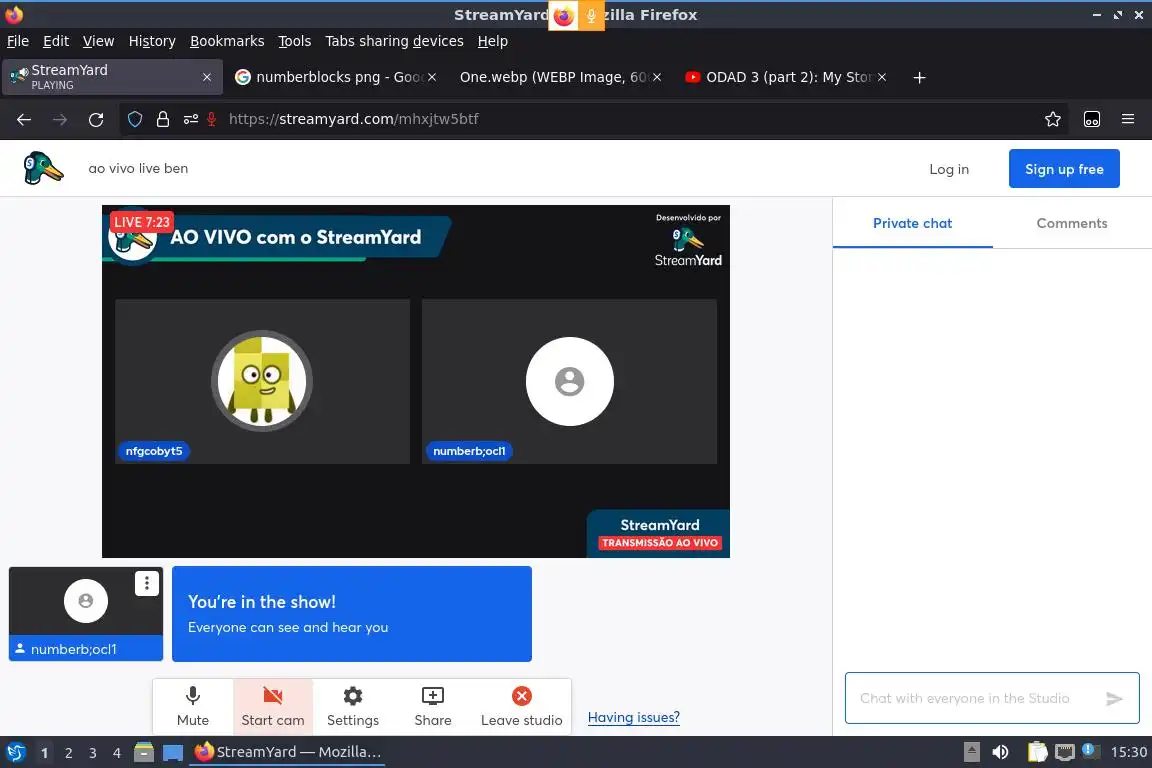This screenshot has width=1152, height=768.
Task: Open the Tools menu
Action: coord(295,41)
